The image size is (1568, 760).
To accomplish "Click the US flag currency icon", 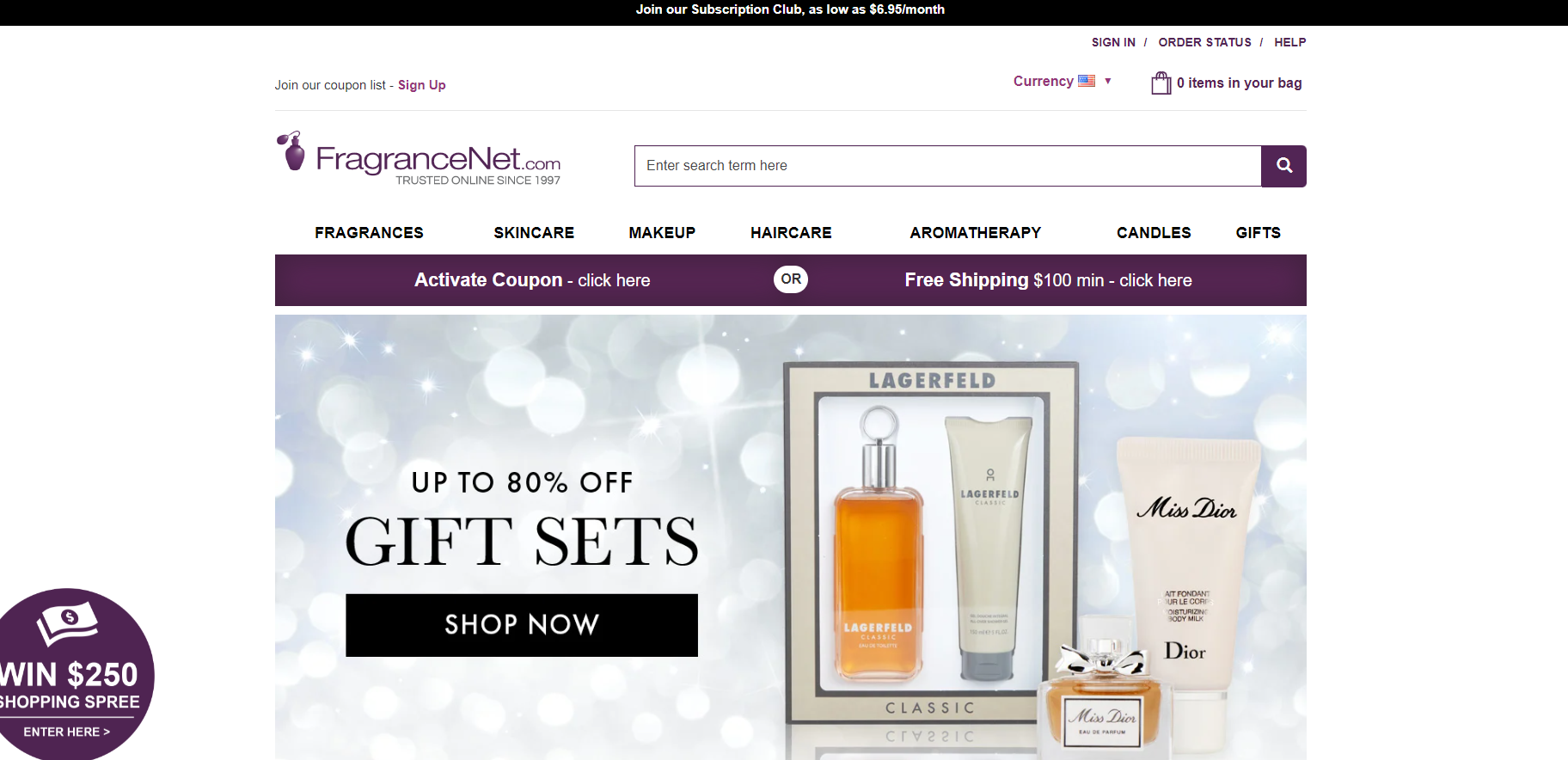I will 1087,81.
